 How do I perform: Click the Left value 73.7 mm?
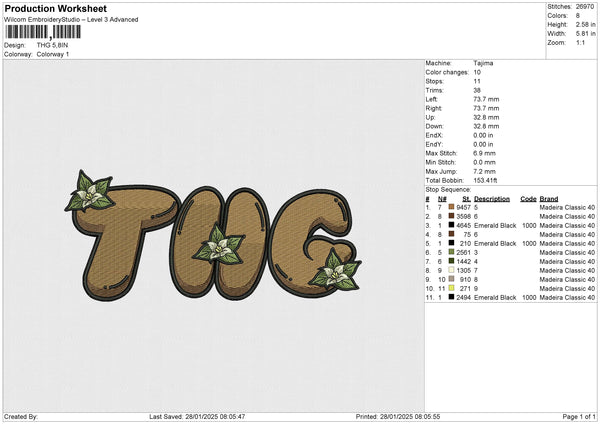pos(486,99)
